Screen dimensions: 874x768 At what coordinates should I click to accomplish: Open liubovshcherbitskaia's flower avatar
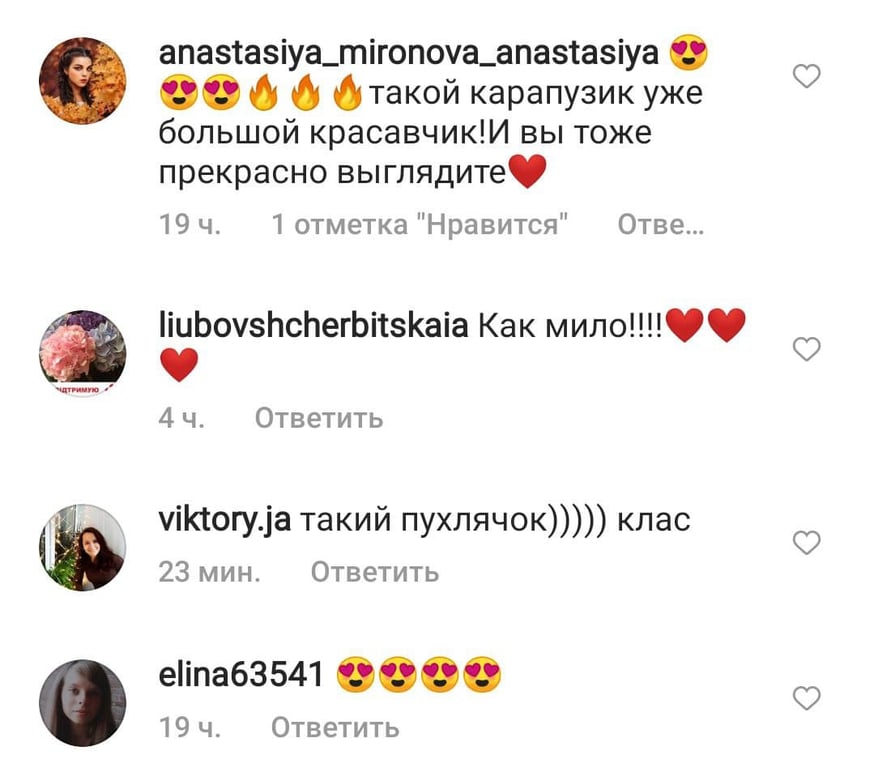pos(82,353)
